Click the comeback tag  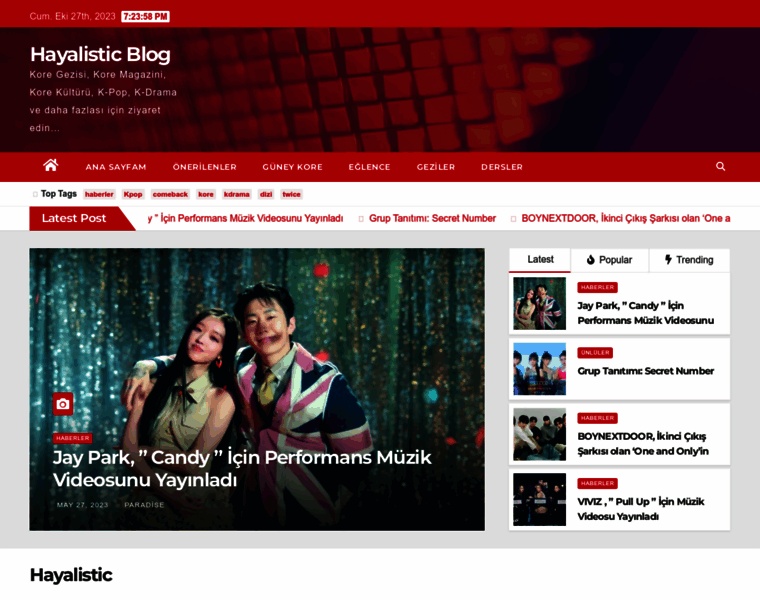coord(170,194)
